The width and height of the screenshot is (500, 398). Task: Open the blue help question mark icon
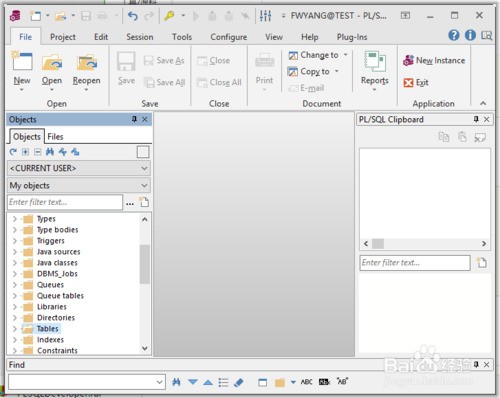(454, 35)
